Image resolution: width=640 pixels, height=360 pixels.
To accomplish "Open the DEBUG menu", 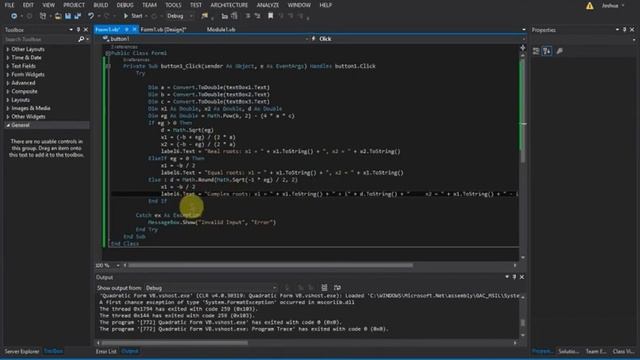I will (125, 5).
